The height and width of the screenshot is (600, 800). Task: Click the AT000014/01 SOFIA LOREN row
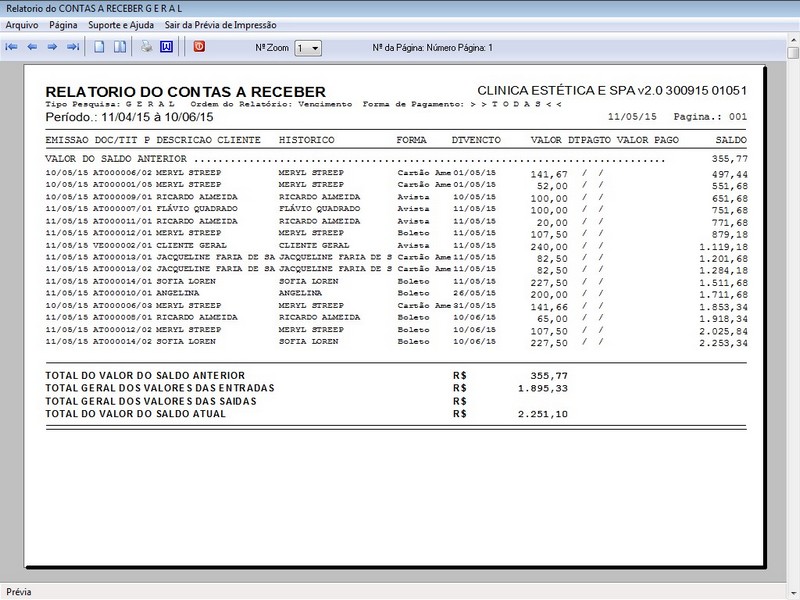click(396, 282)
